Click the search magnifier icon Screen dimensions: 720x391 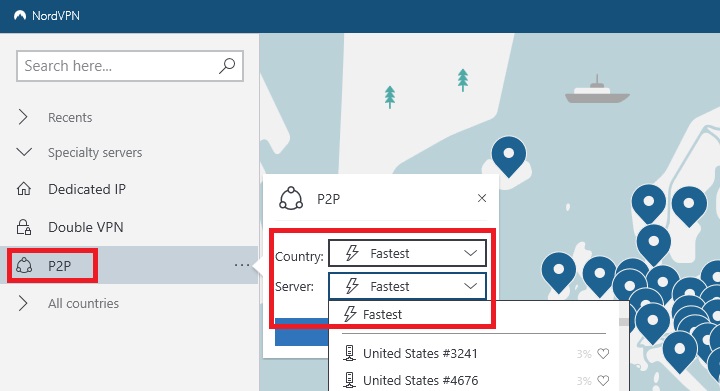(x=227, y=66)
